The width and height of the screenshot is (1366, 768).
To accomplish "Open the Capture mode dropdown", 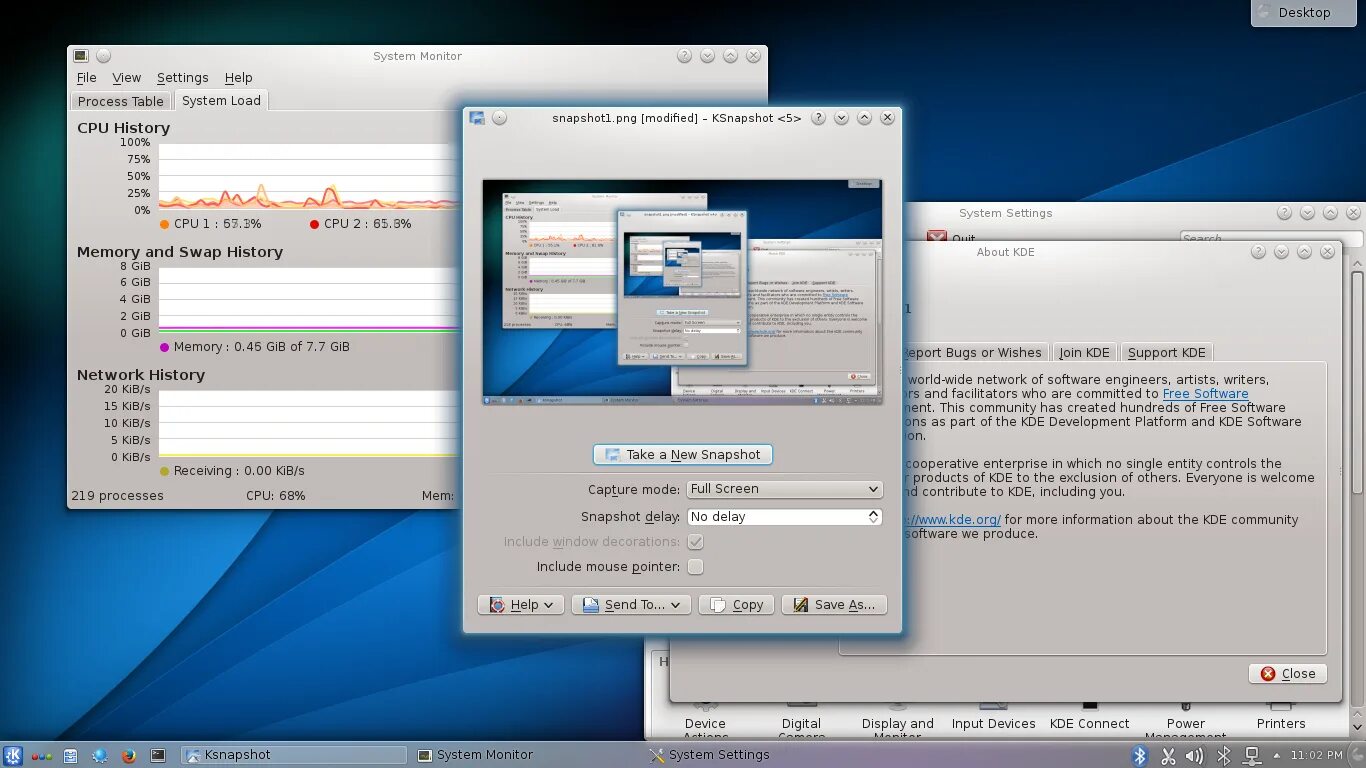I will click(784, 489).
